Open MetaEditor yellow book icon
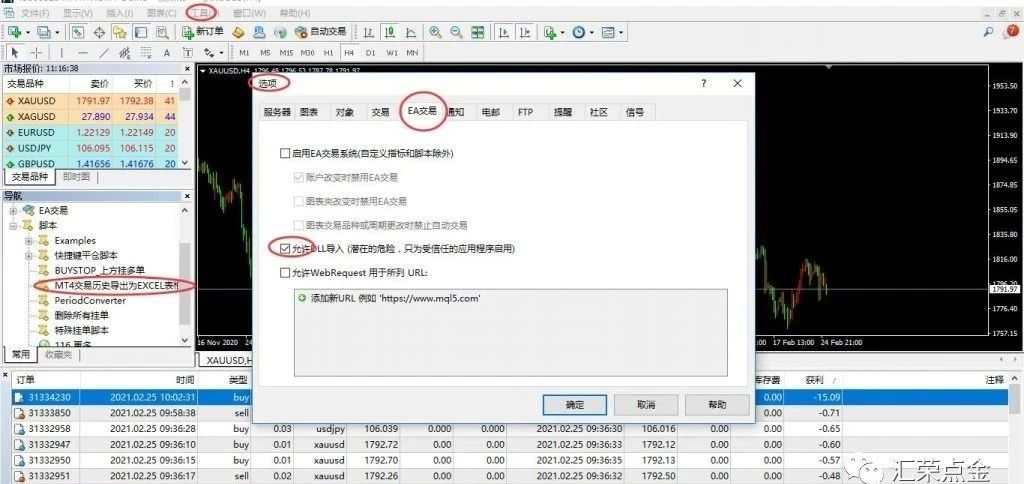The height and width of the screenshot is (484, 1024). click(x=239, y=32)
